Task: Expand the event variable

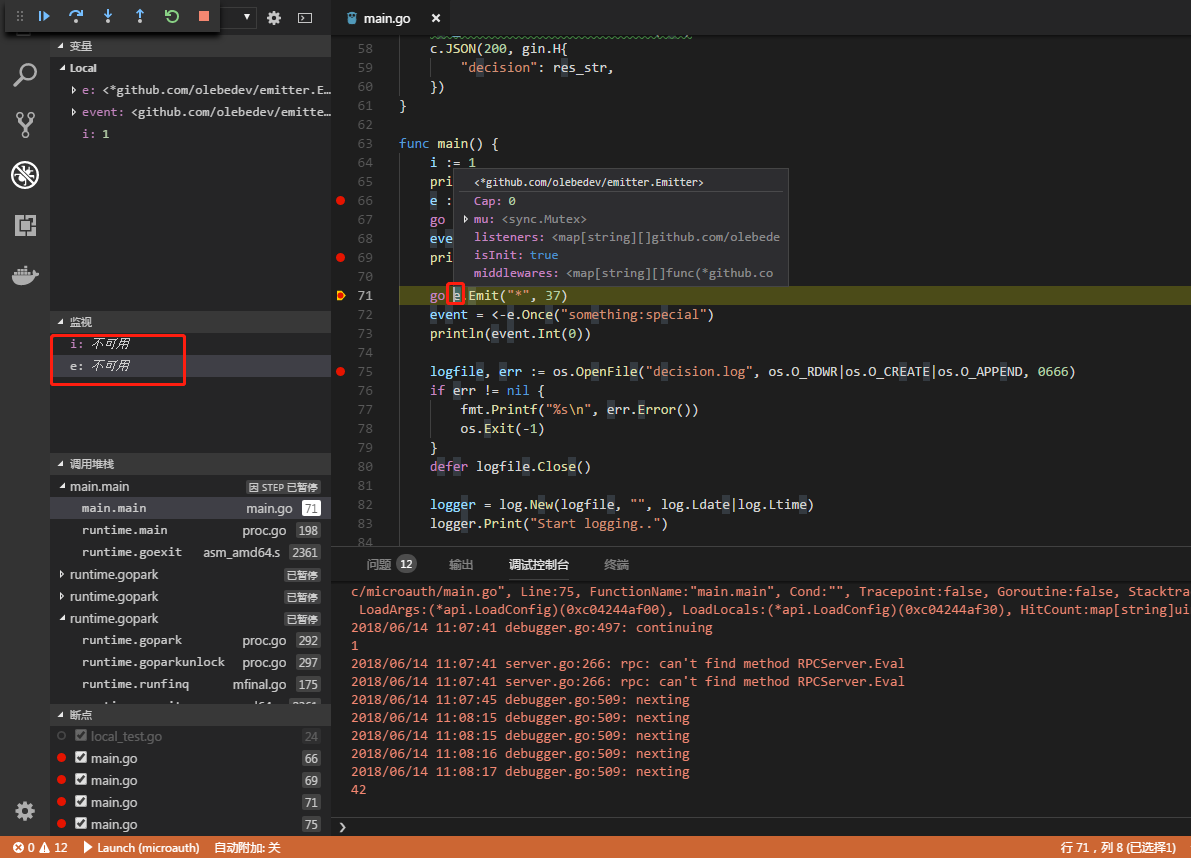Action: pos(74,112)
